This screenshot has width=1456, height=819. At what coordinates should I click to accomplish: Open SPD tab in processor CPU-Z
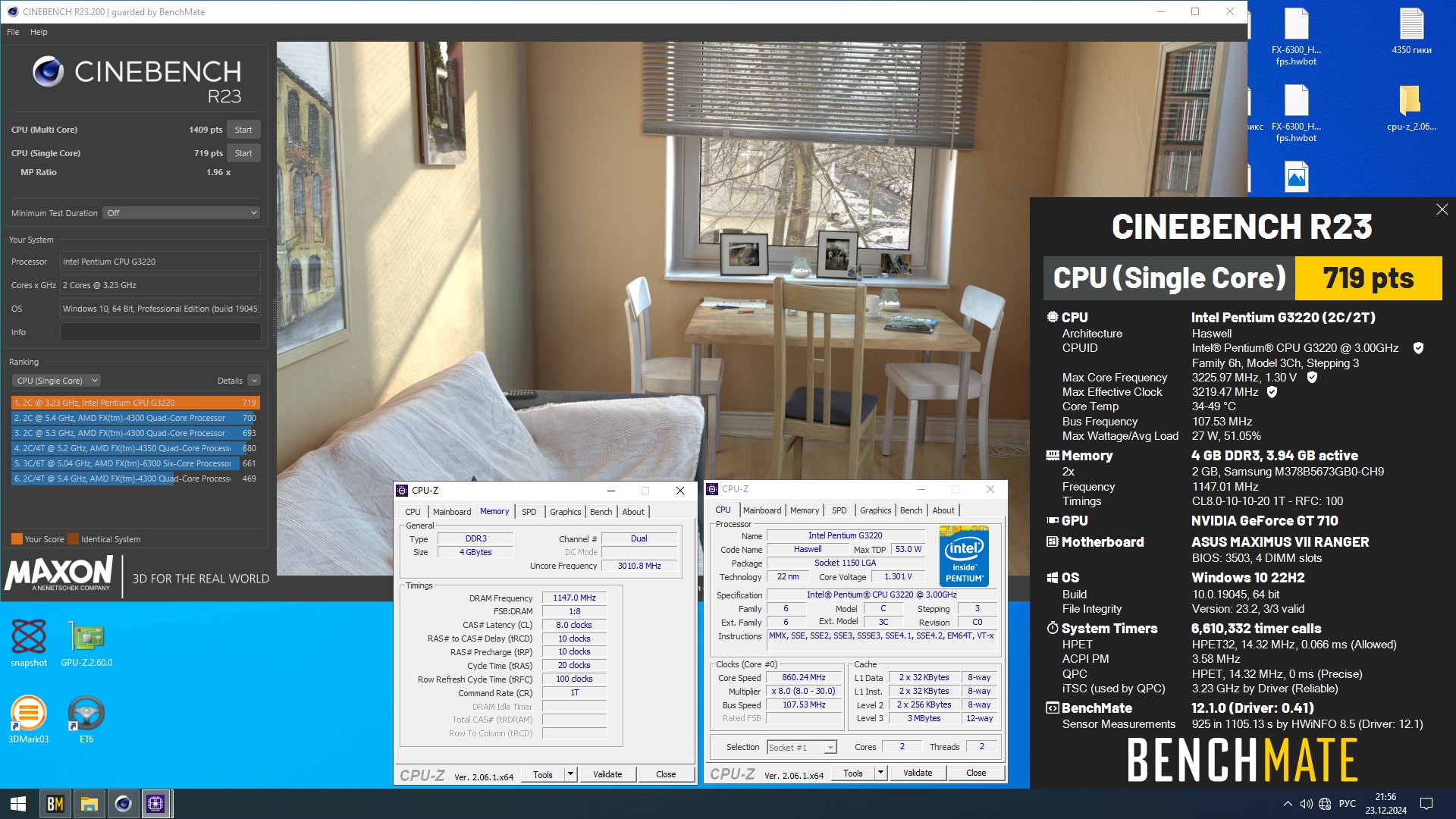(839, 510)
